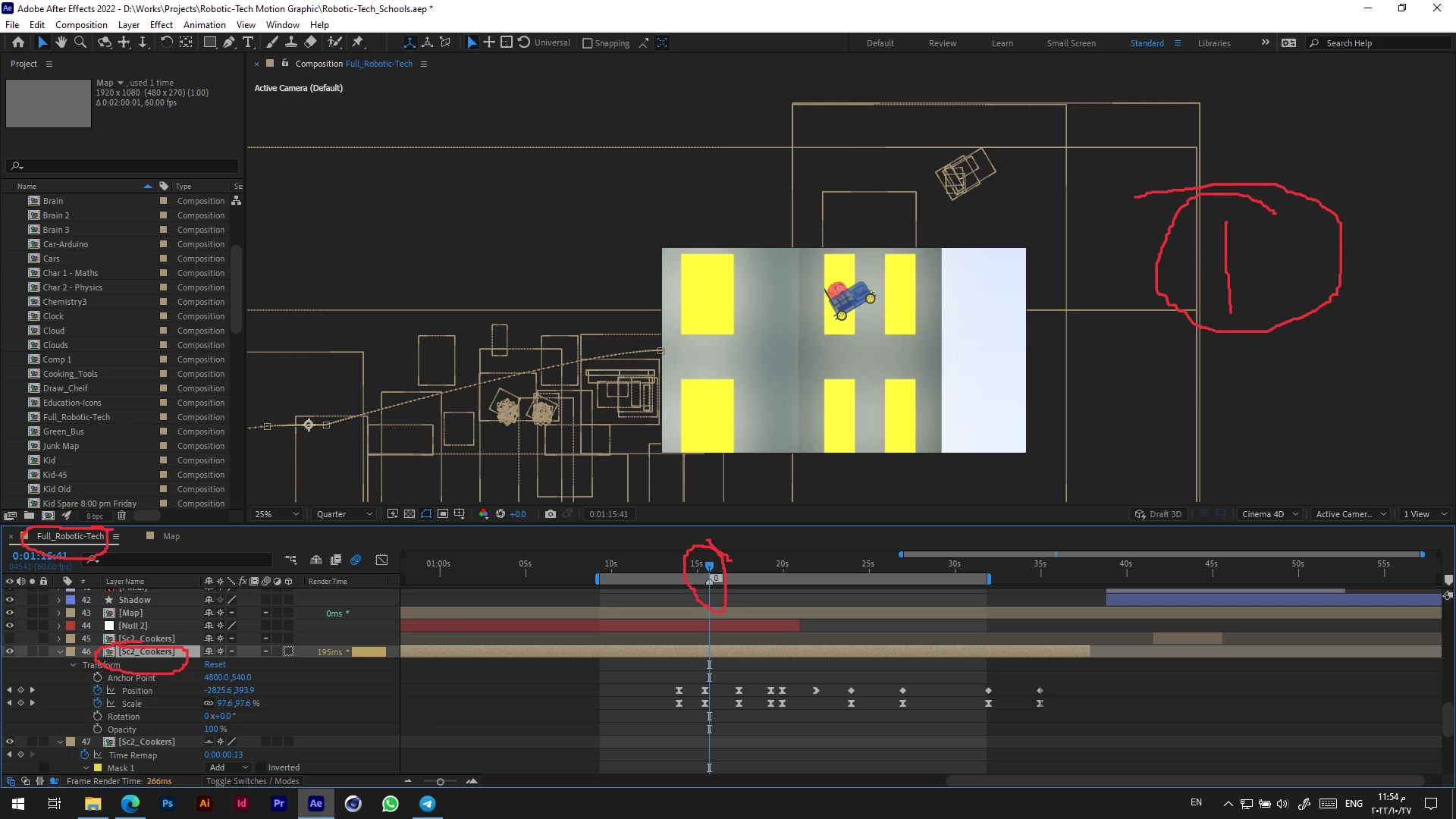Click the timeline zoom slider handle

point(440,781)
